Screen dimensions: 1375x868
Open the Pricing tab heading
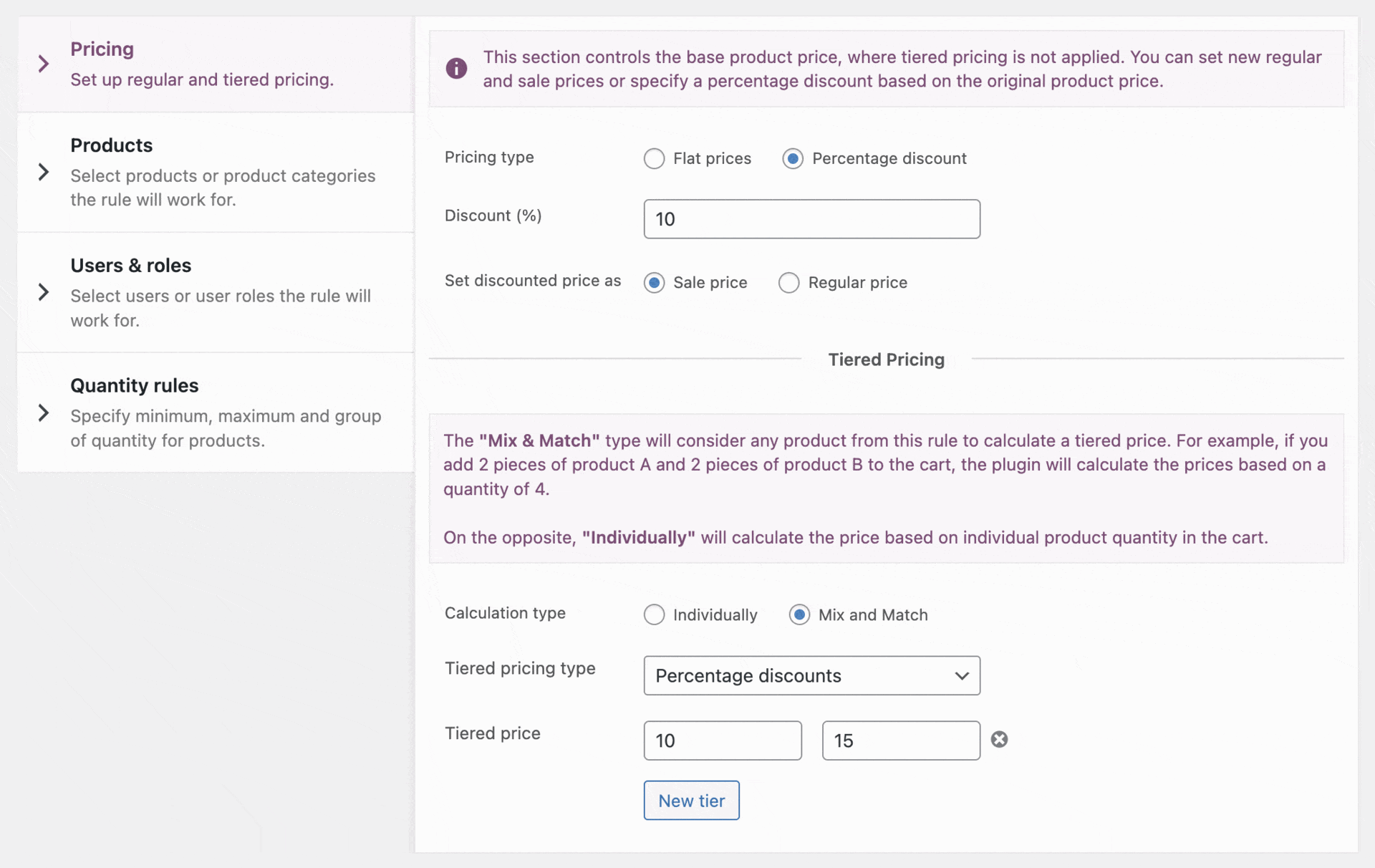coord(102,49)
